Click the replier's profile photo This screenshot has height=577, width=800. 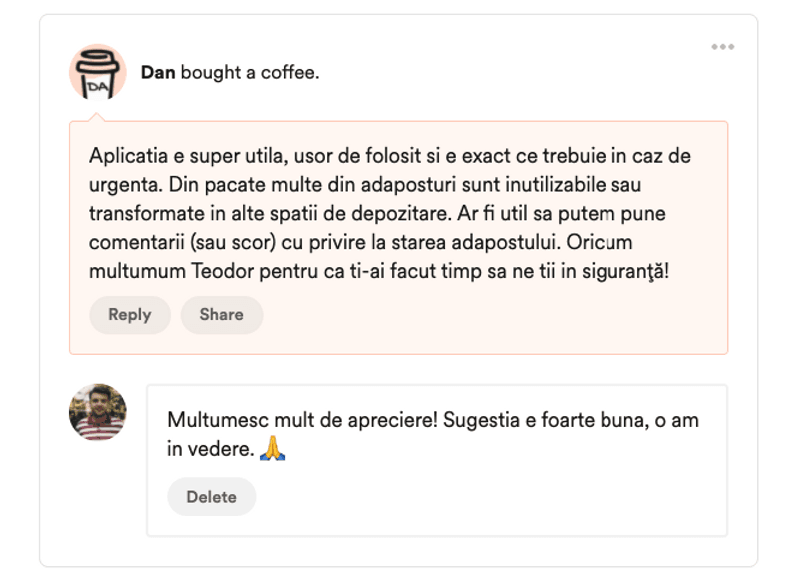[x=97, y=412]
